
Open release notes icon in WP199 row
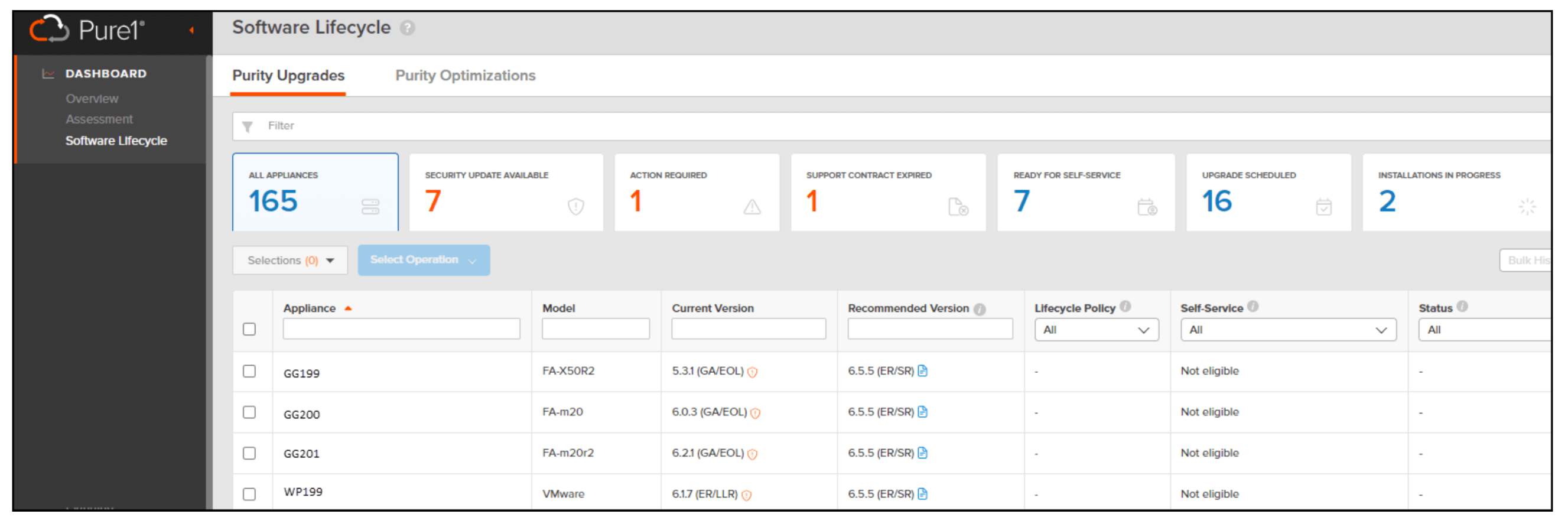click(x=922, y=493)
